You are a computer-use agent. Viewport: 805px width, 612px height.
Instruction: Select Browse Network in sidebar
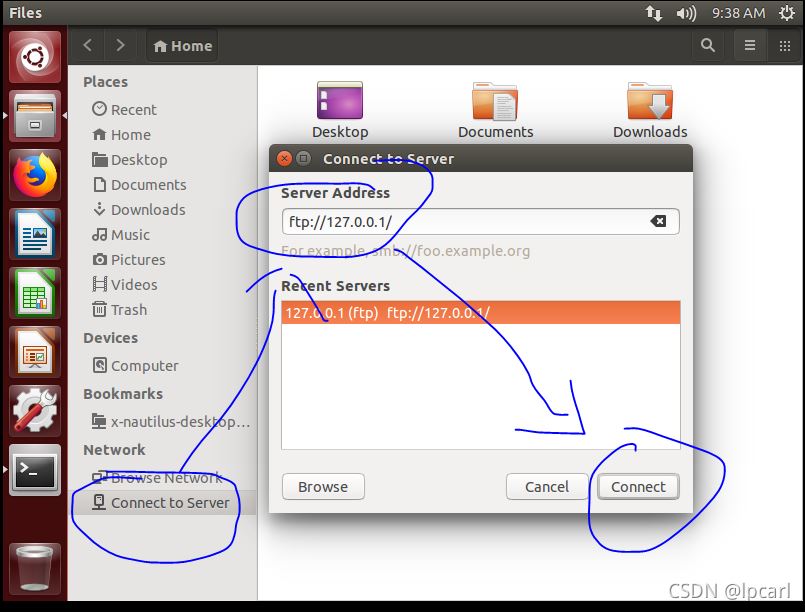tap(162, 477)
